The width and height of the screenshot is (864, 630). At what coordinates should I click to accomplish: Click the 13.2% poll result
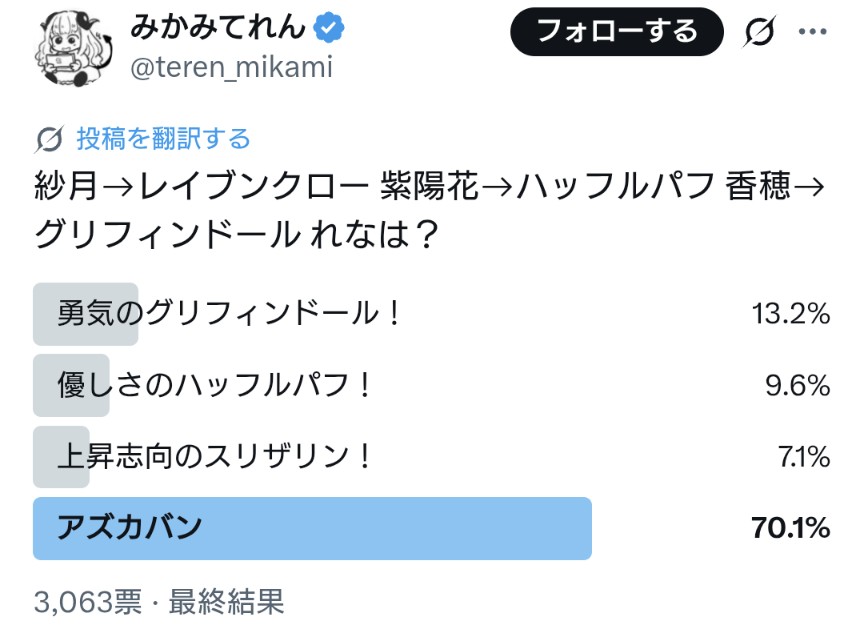click(x=791, y=314)
